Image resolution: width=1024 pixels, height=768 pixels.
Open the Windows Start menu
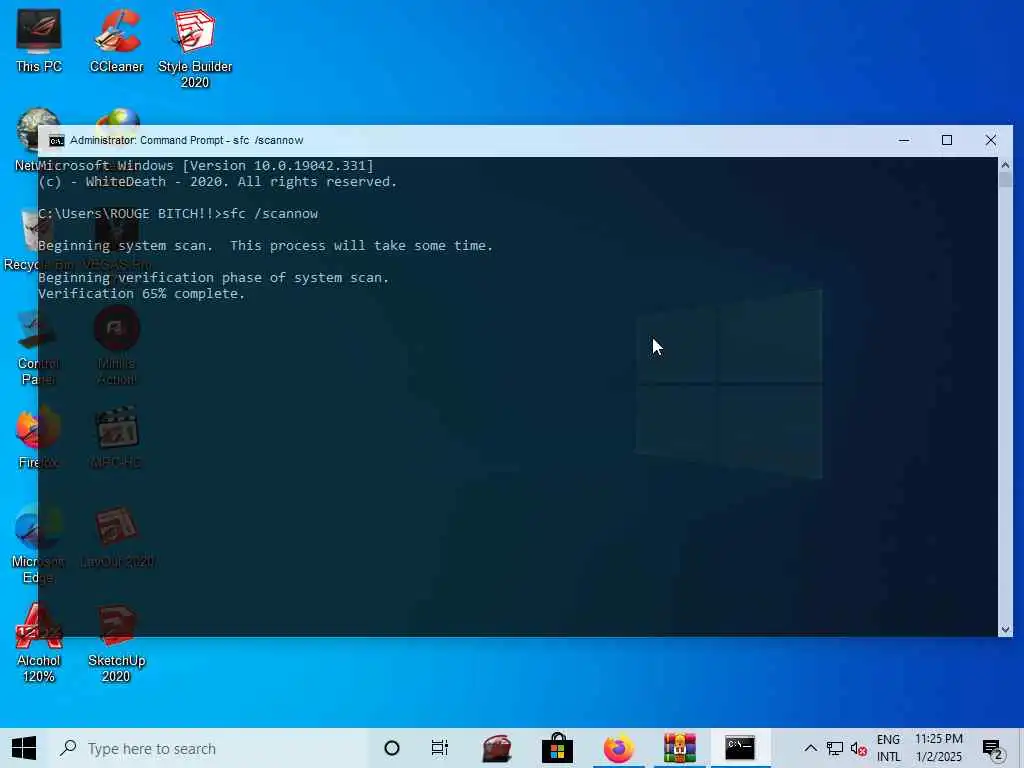pyautogui.click(x=24, y=748)
